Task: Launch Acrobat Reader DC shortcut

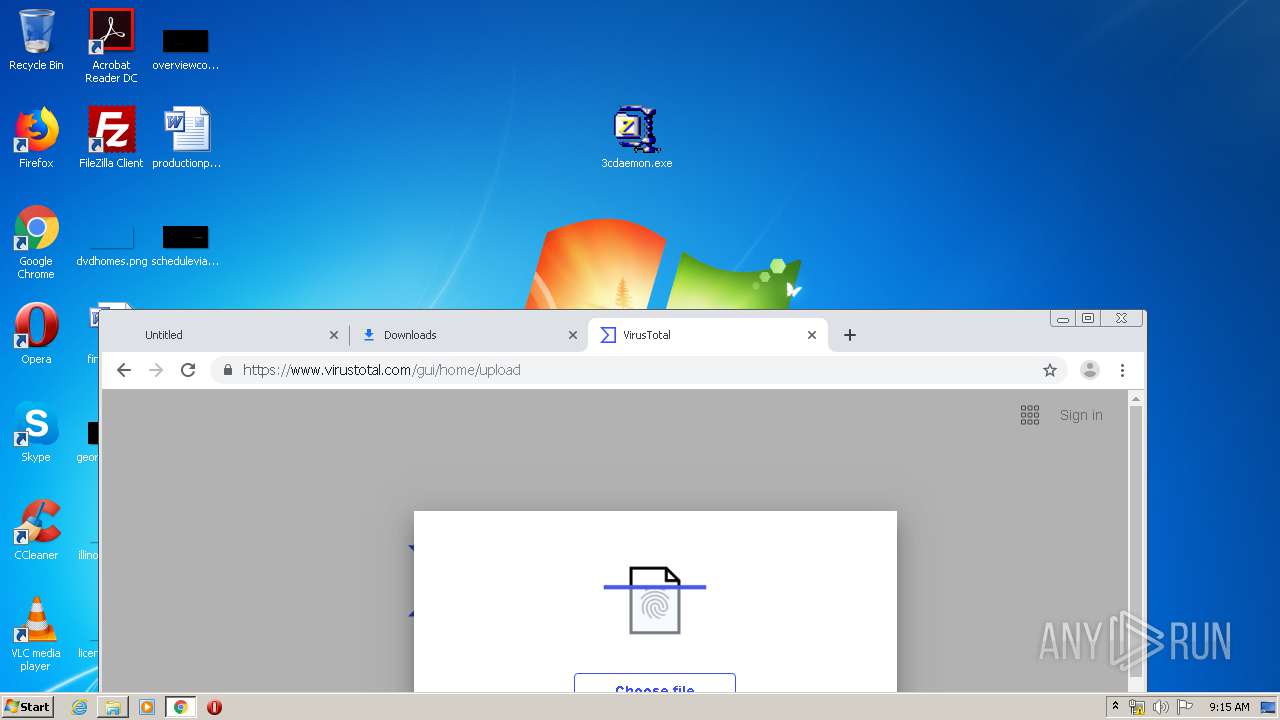Action: pos(111,45)
